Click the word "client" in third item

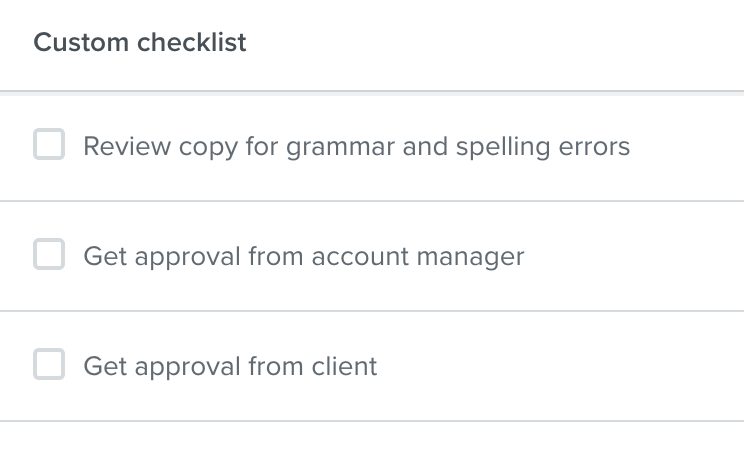(x=344, y=367)
